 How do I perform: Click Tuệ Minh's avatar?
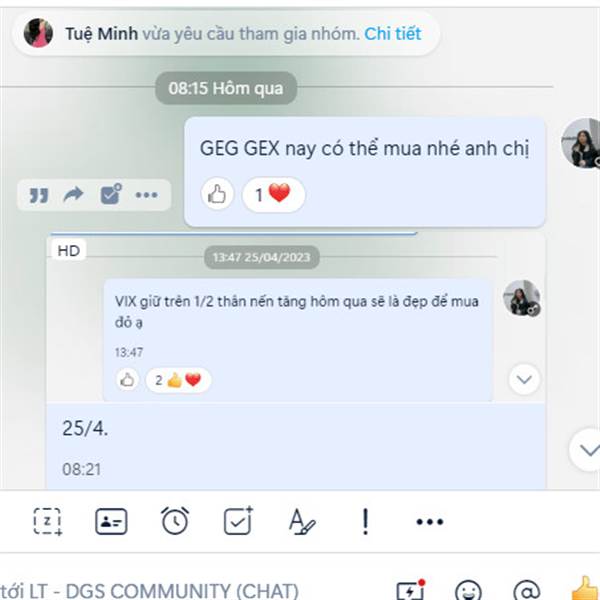click(38, 33)
